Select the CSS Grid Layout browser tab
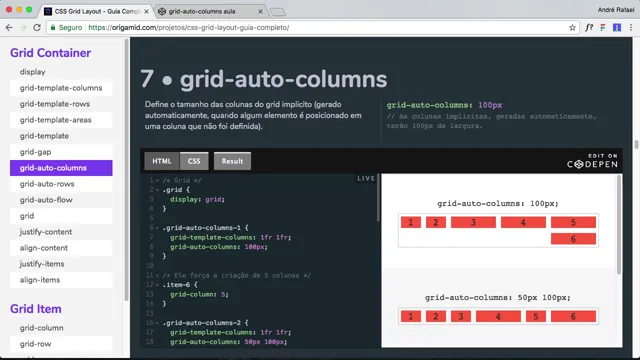This screenshot has width=640, height=360. click(96, 11)
